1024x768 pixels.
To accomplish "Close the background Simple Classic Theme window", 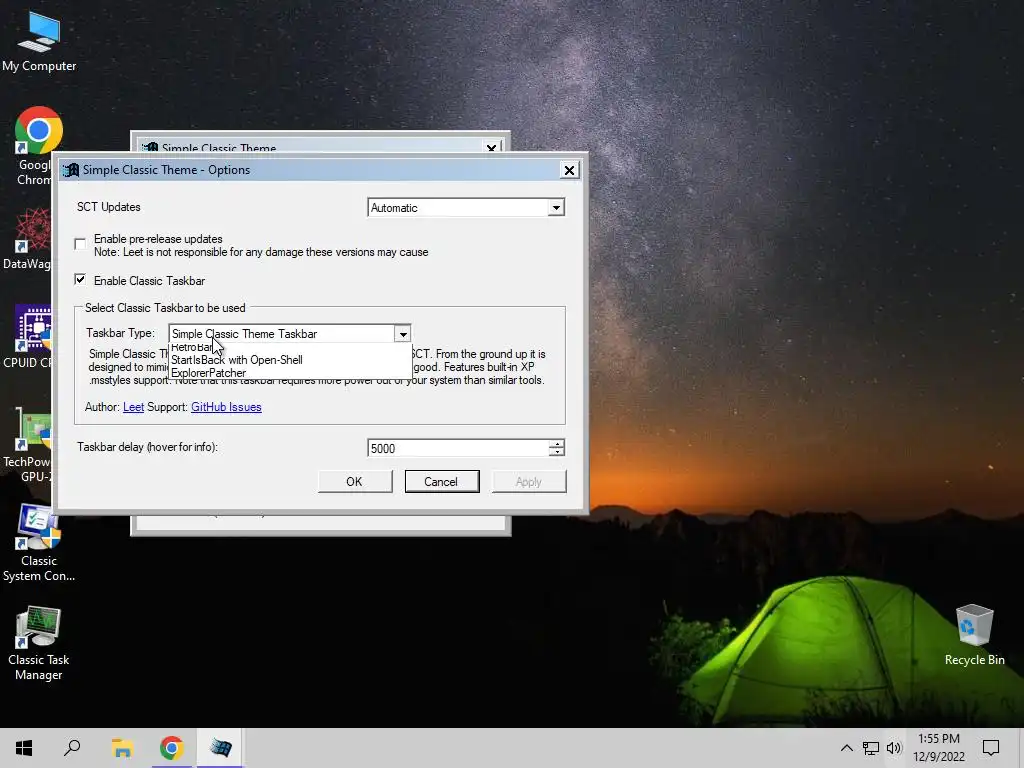I will (492, 148).
